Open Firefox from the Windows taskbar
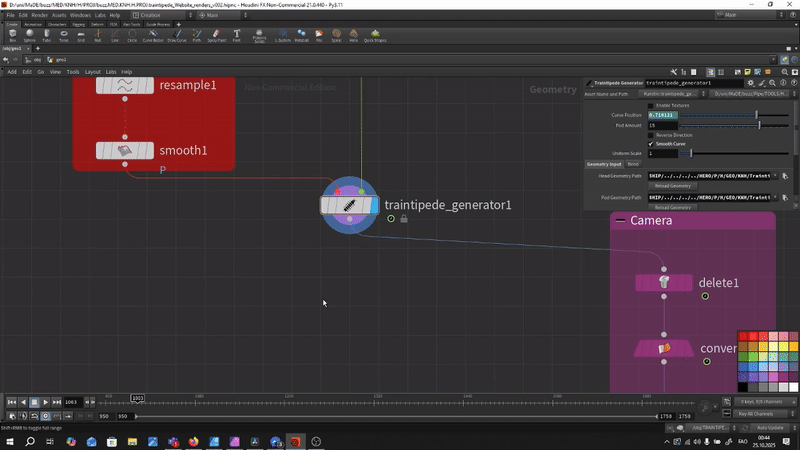The image size is (800, 450). (x=193, y=441)
